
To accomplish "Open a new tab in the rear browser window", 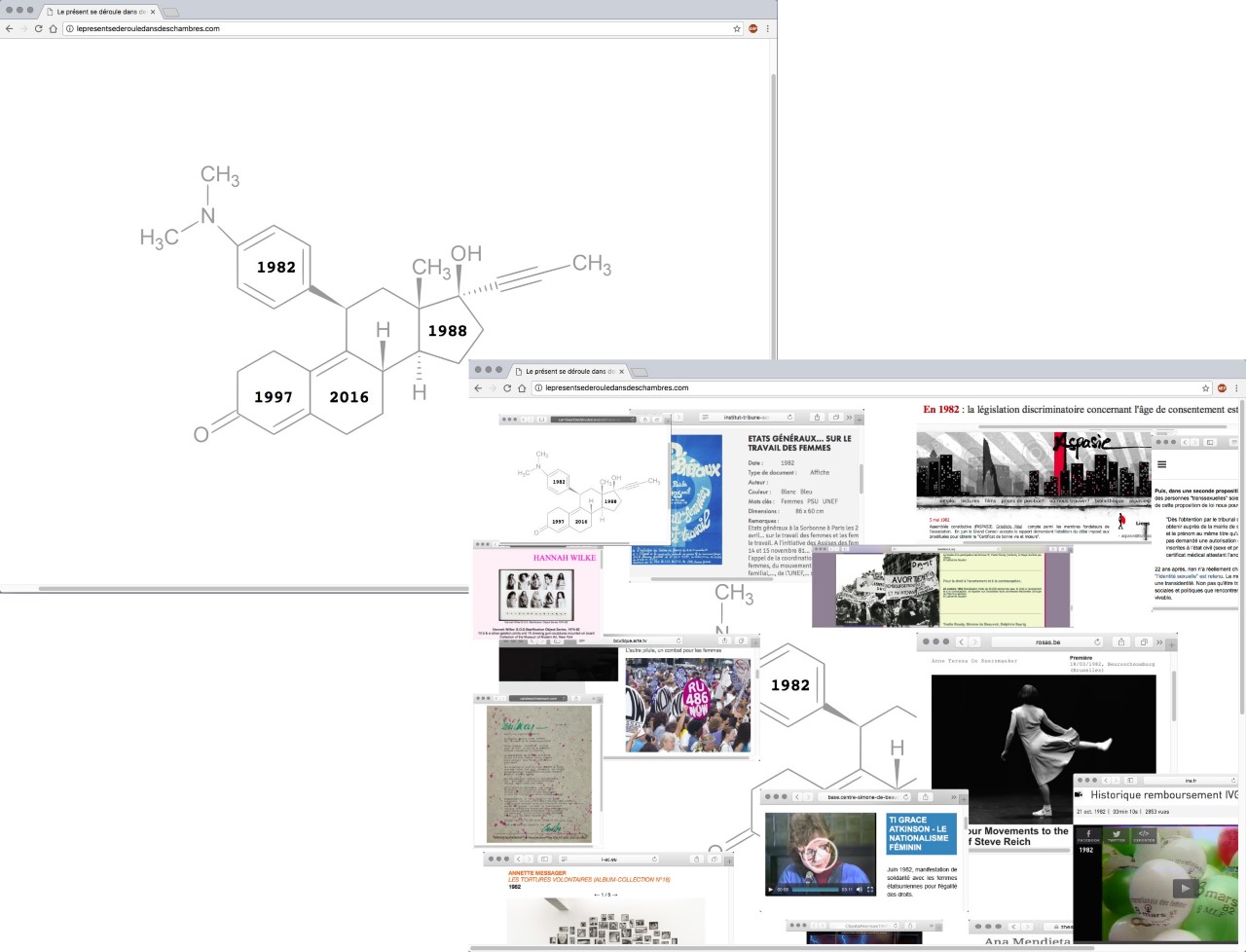I will 169,12.
